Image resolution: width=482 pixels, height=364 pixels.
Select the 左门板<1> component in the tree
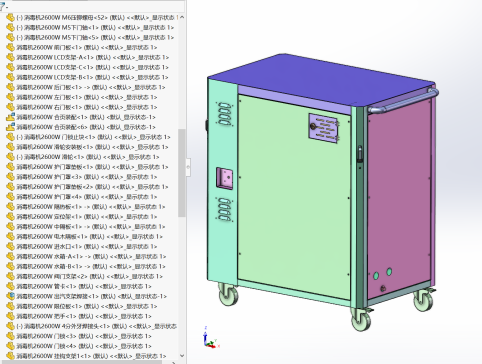pos(87,97)
